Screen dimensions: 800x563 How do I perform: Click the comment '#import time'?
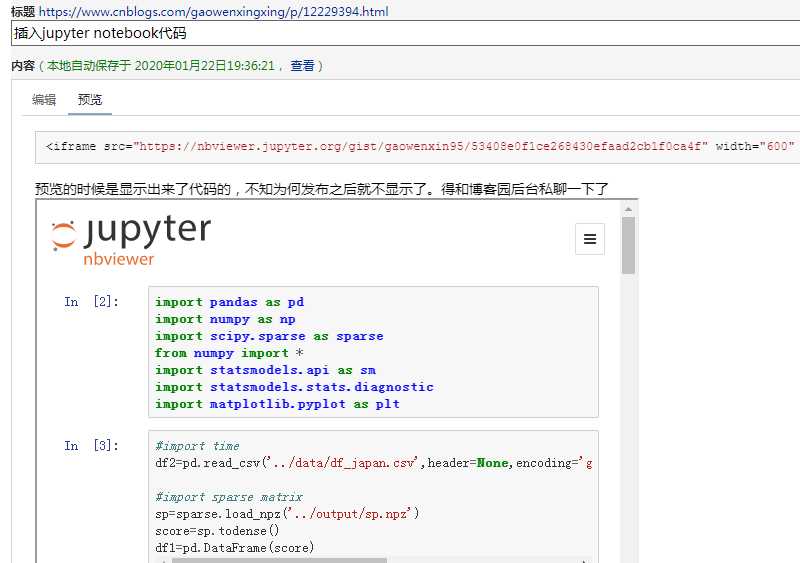tap(197, 446)
